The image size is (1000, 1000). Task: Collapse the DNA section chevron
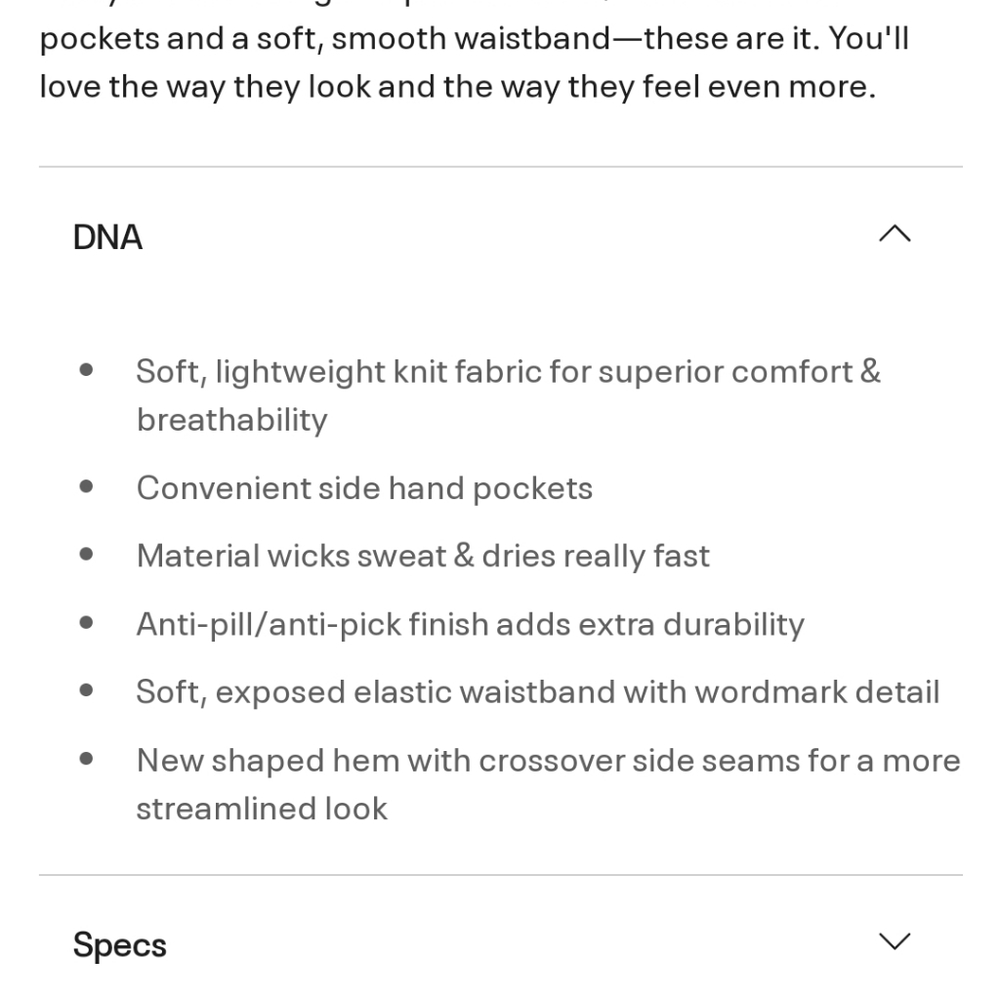coord(894,234)
